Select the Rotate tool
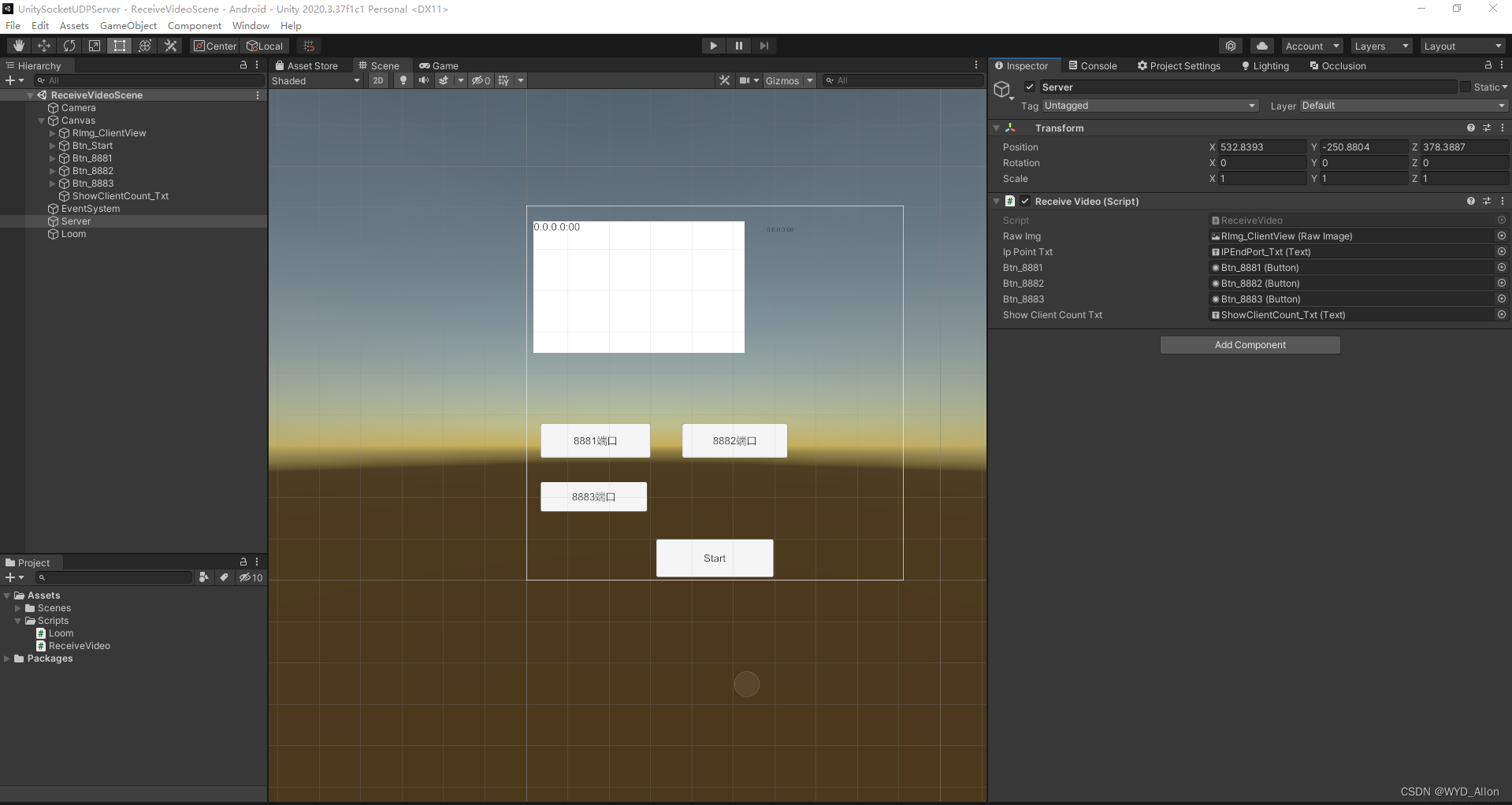The height and width of the screenshot is (805, 1512). pyautogui.click(x=69, y=45)
